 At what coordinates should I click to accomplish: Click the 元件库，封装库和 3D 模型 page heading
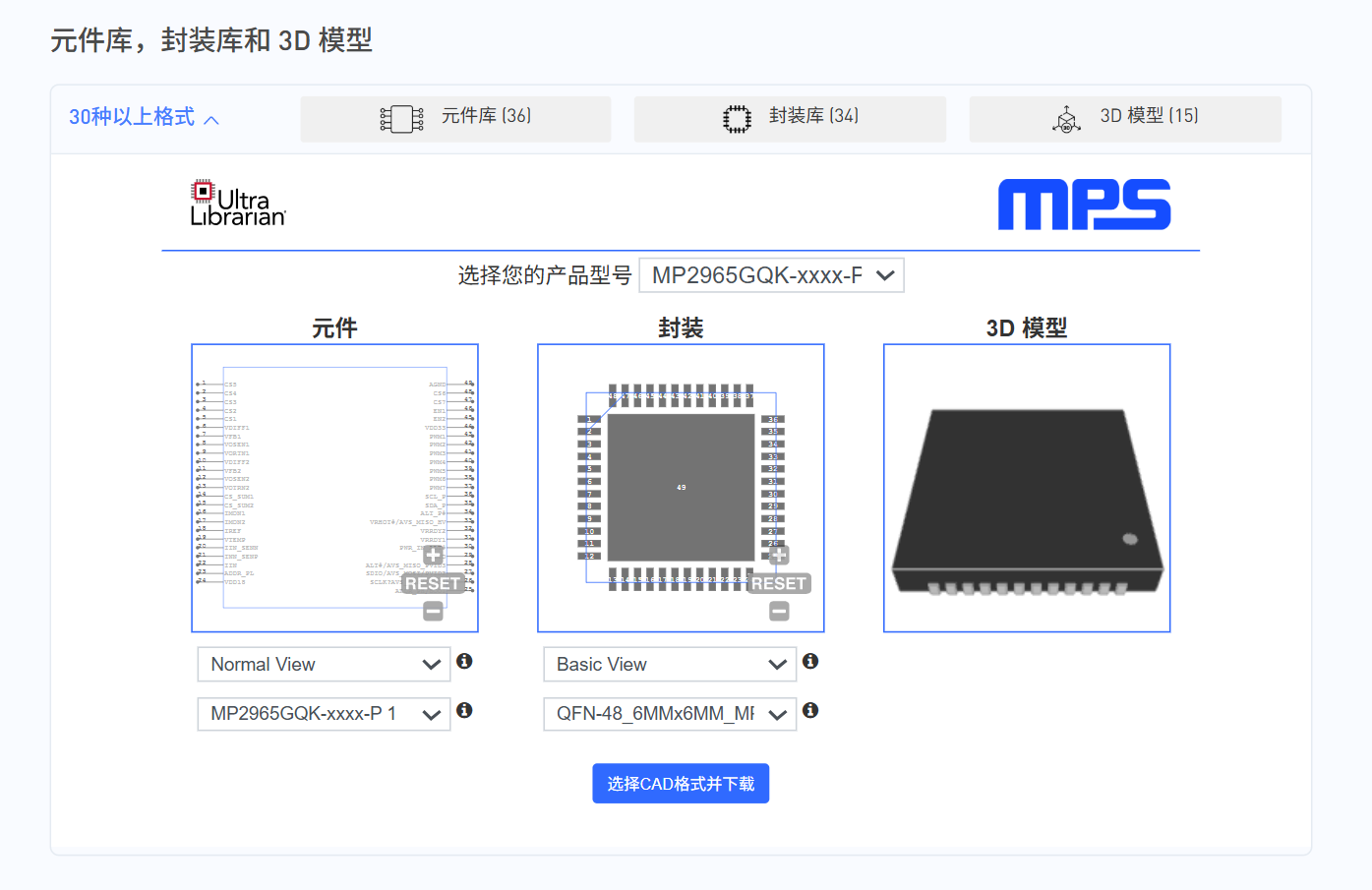tap(211, 40)
